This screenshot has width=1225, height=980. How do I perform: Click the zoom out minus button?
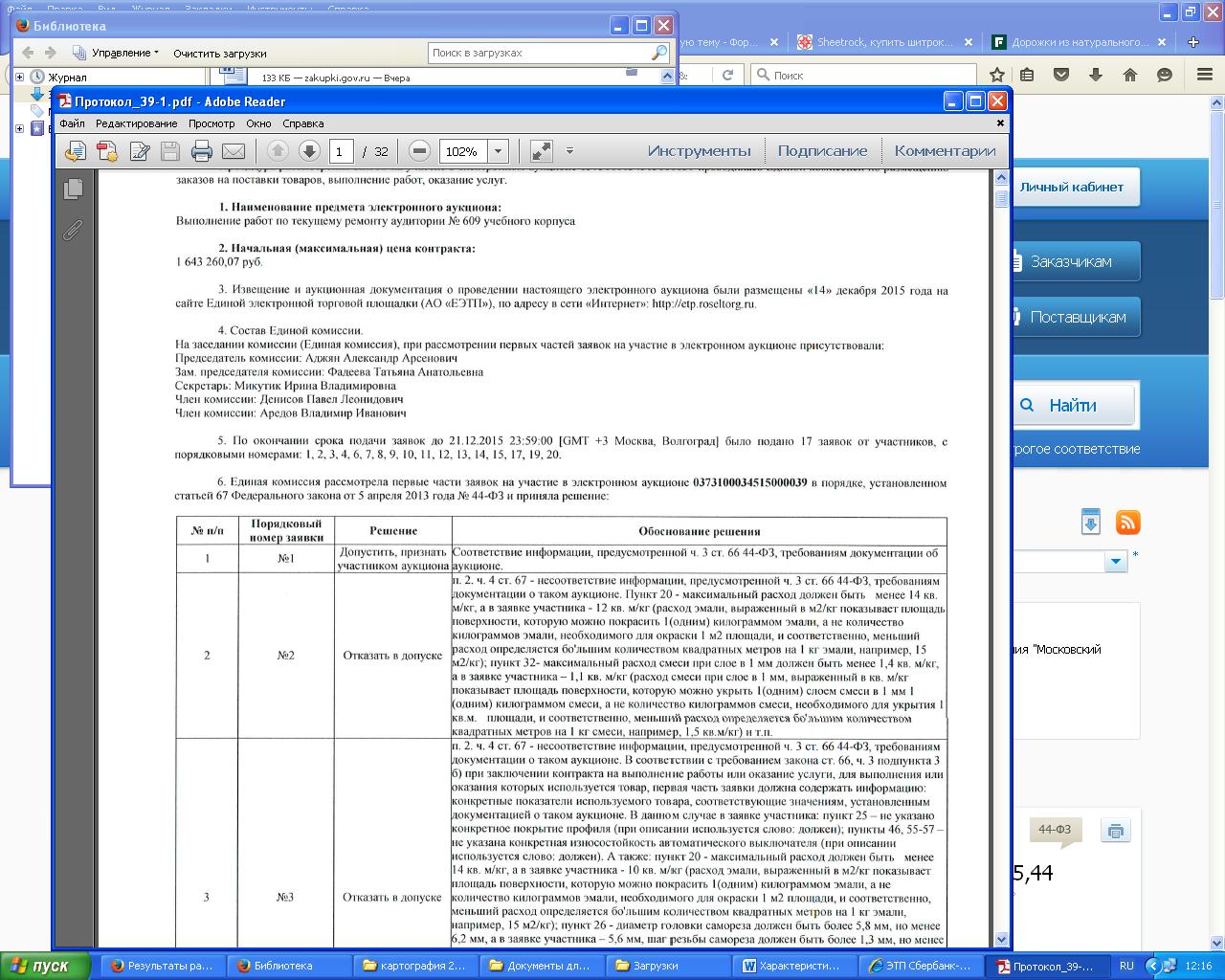419,151
